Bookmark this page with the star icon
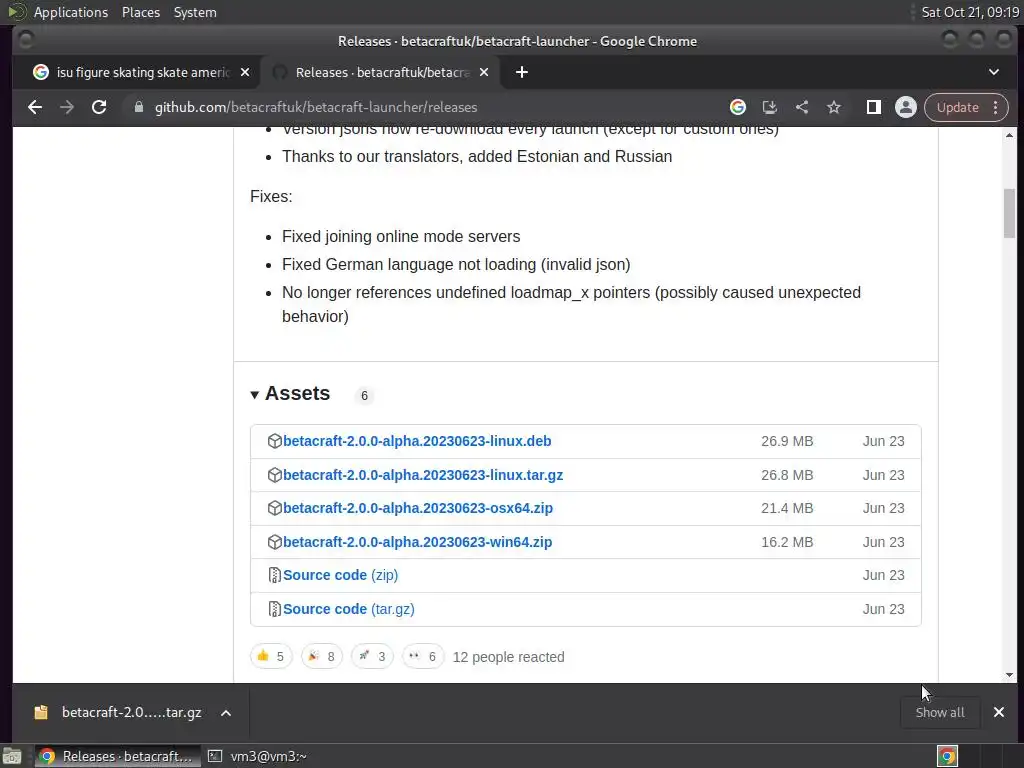Image resolution: width=1024 pixels, height=768 pixels. [x=834, y=107]
